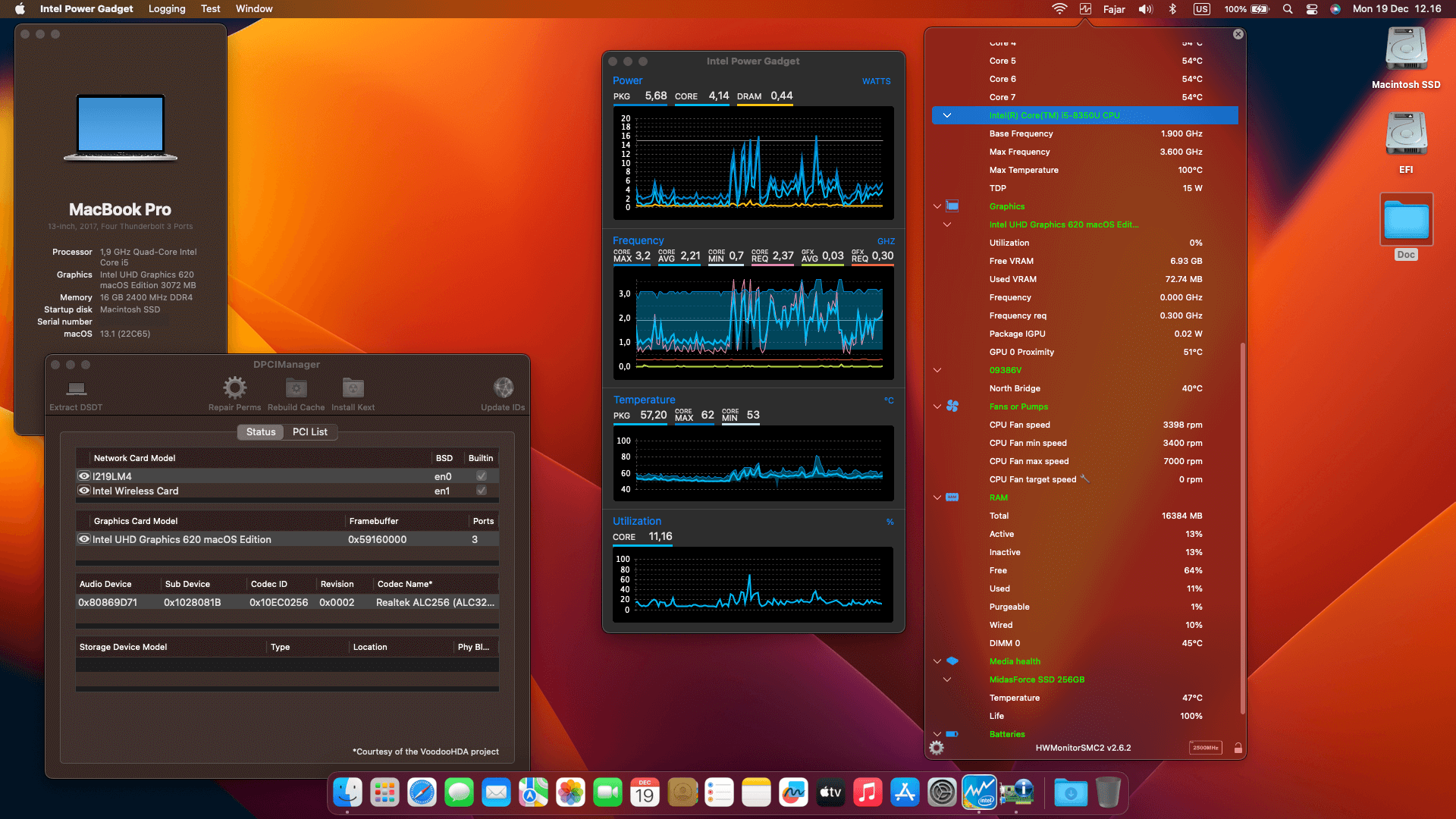
Task: Open System Settings from the Dock
Action: click(942, 792)
